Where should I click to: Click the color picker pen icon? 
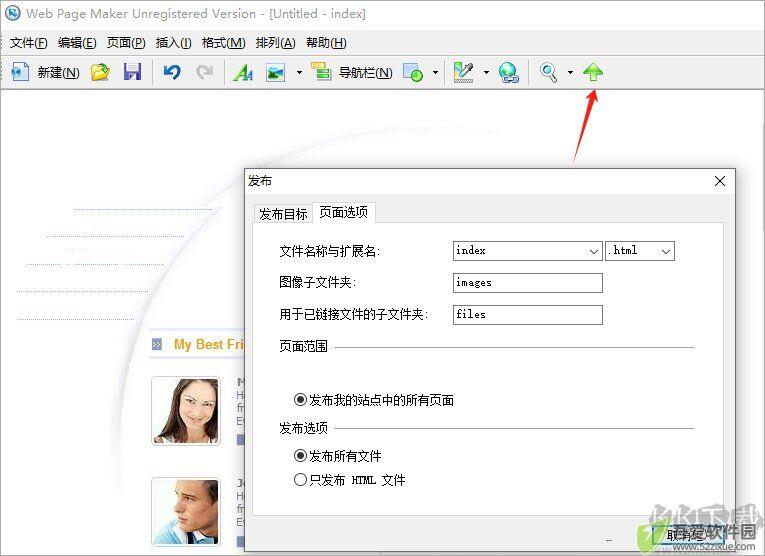[463, 72]
